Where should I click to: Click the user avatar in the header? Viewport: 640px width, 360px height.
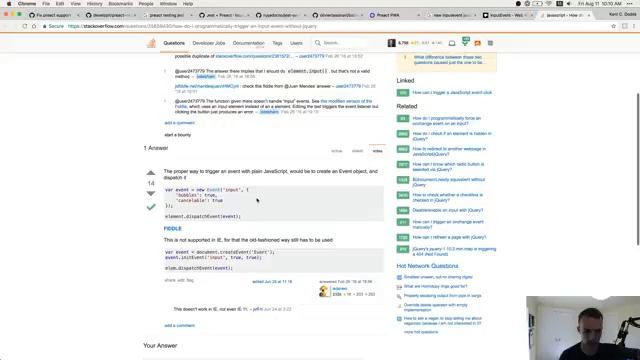click(x=391, y=43)
